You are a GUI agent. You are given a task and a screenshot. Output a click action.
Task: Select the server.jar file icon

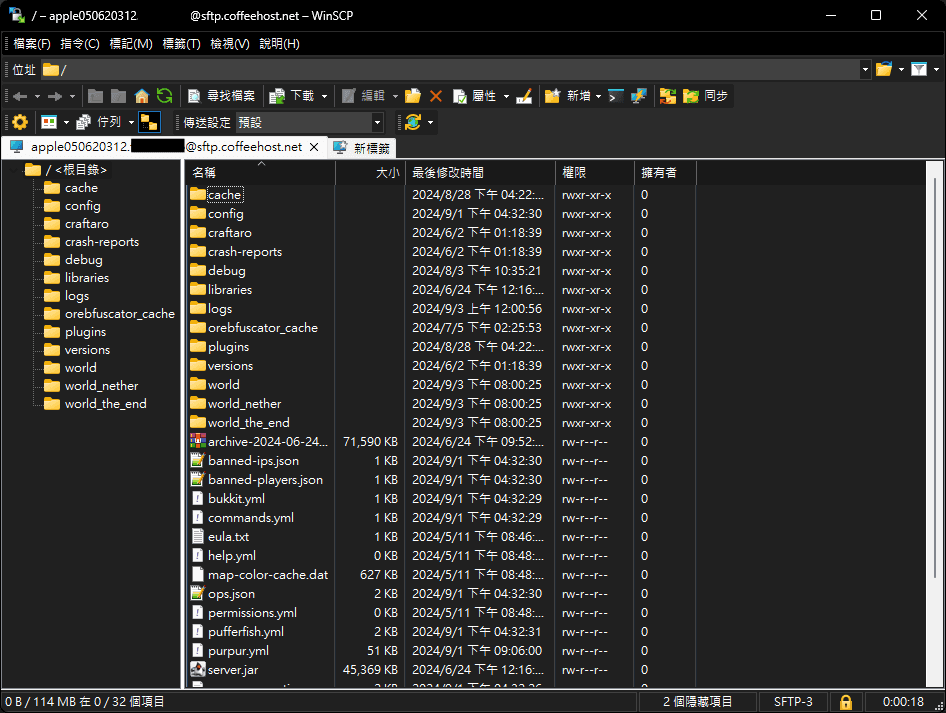coord(198,670)
